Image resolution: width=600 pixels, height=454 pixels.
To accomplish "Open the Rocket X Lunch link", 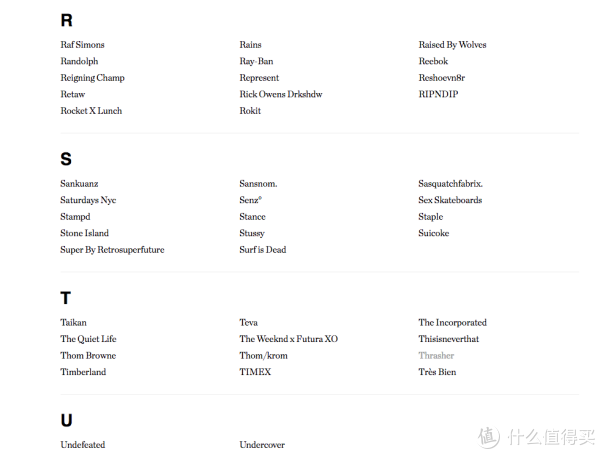I will [91, 111].
